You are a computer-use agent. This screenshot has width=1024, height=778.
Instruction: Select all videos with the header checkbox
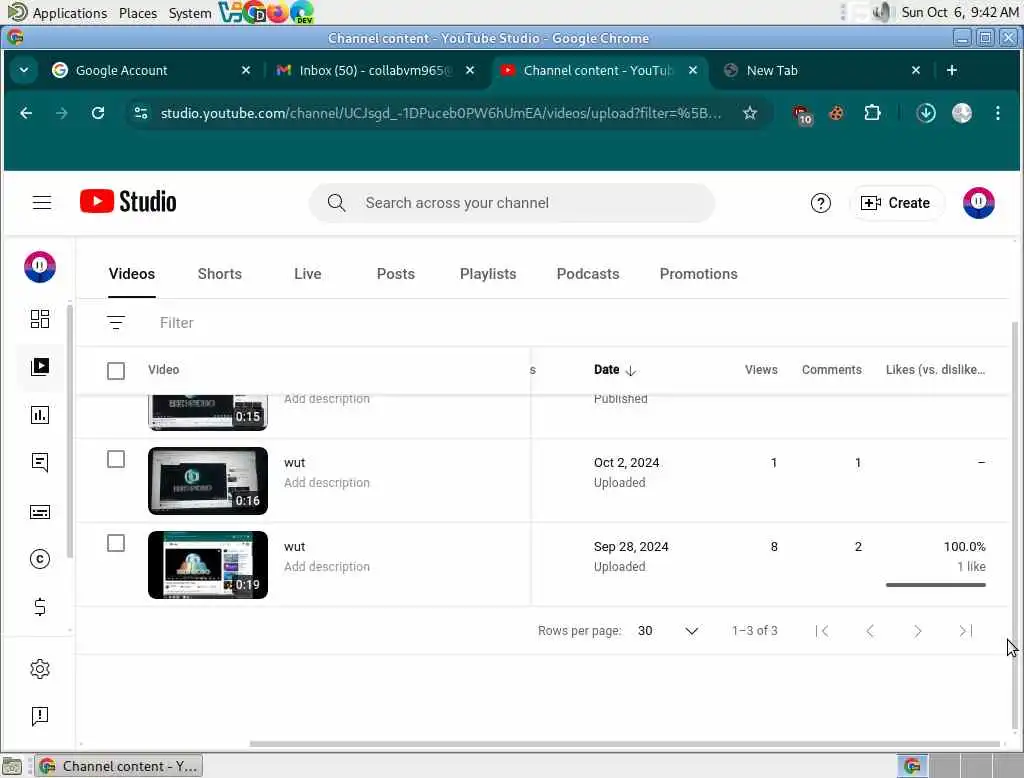[116, 370]
